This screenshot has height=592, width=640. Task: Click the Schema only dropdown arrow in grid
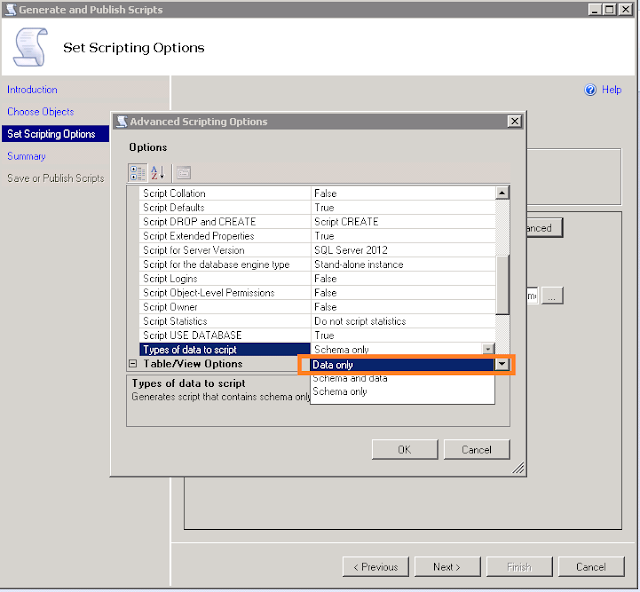tap(488, 349)
